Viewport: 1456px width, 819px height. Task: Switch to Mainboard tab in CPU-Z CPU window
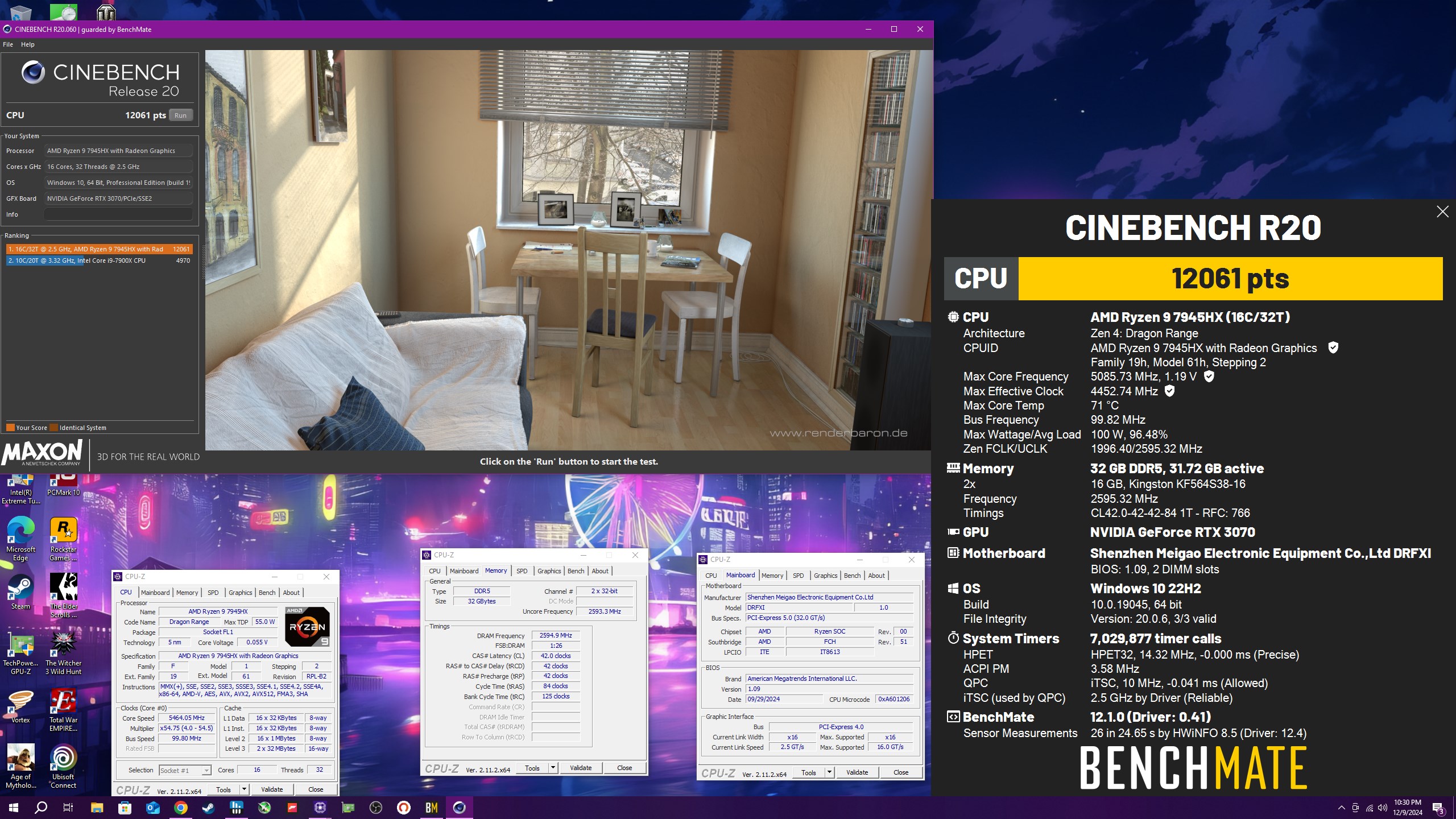[155, 593]
